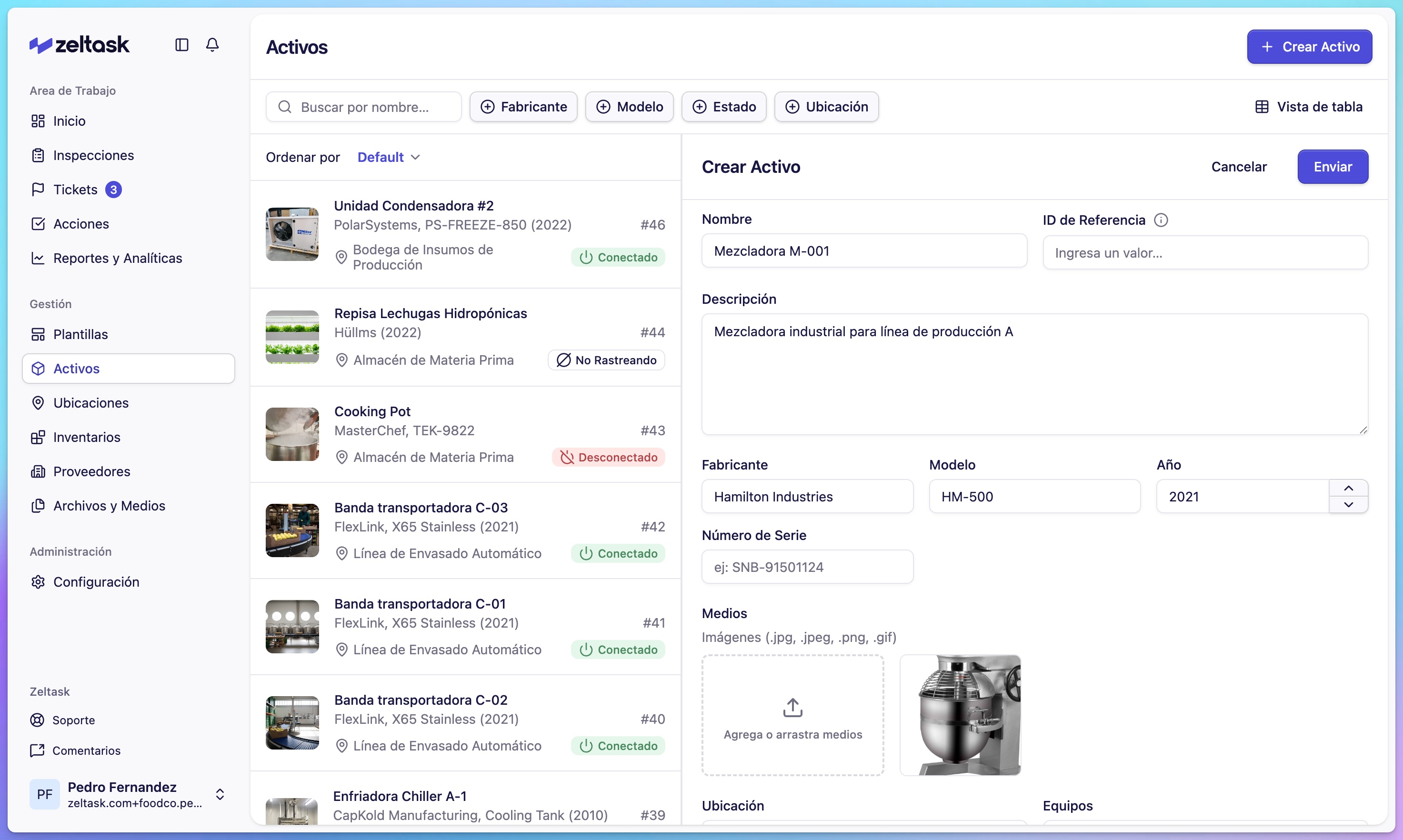Click the upload icon in the media drop zone
Screen dimensions: 1403x840
click(792, 707)
